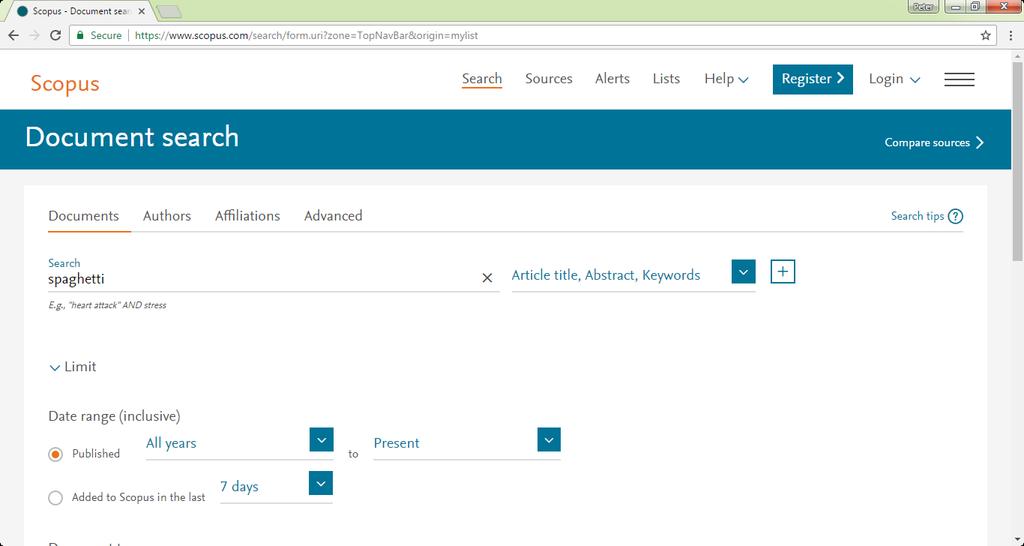
Task: Open the hamburger menu in Scopus header
Action: [x=959, y=79]
